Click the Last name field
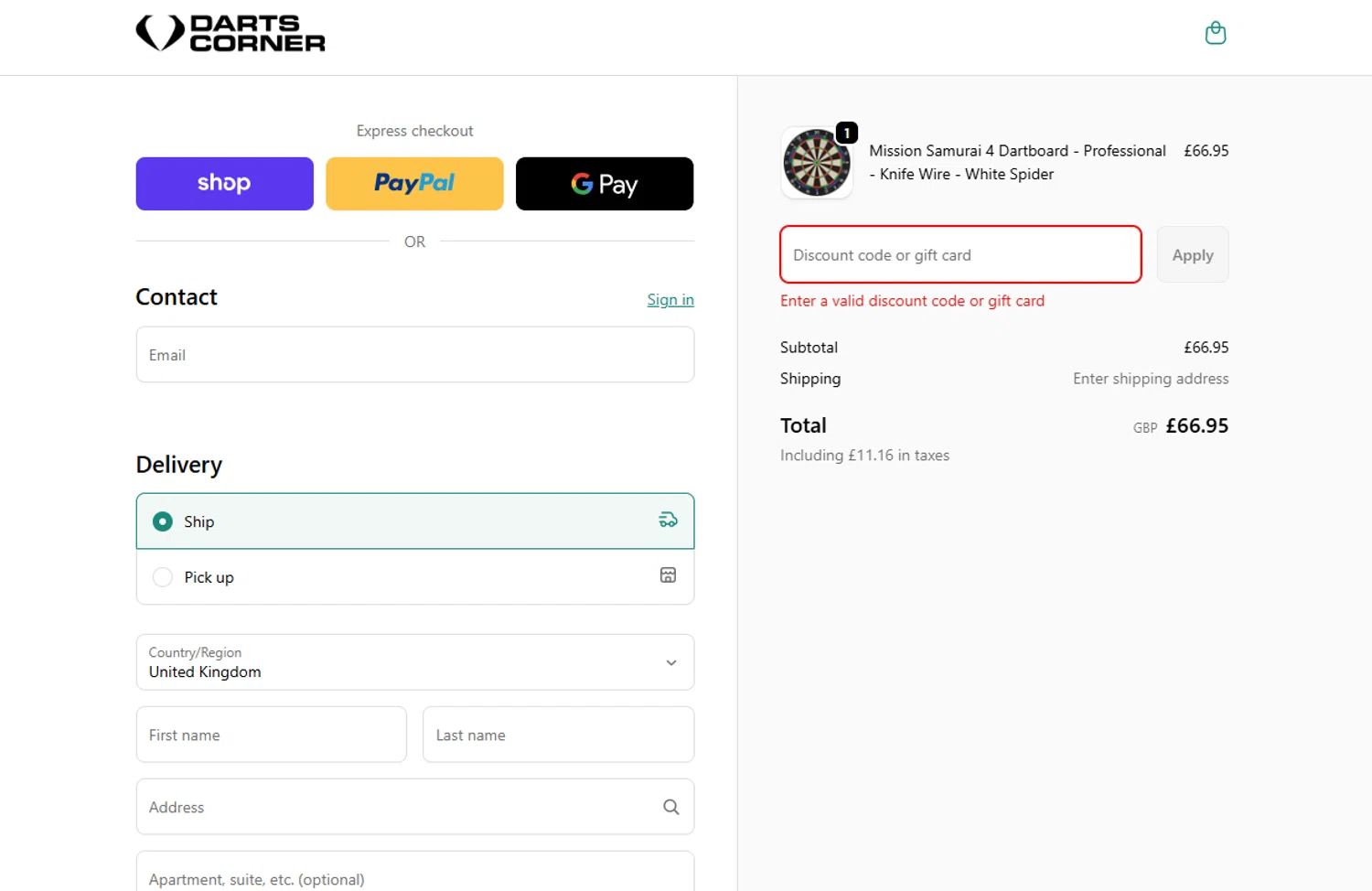Viewport: 1372px width, 891px height. 558,735
